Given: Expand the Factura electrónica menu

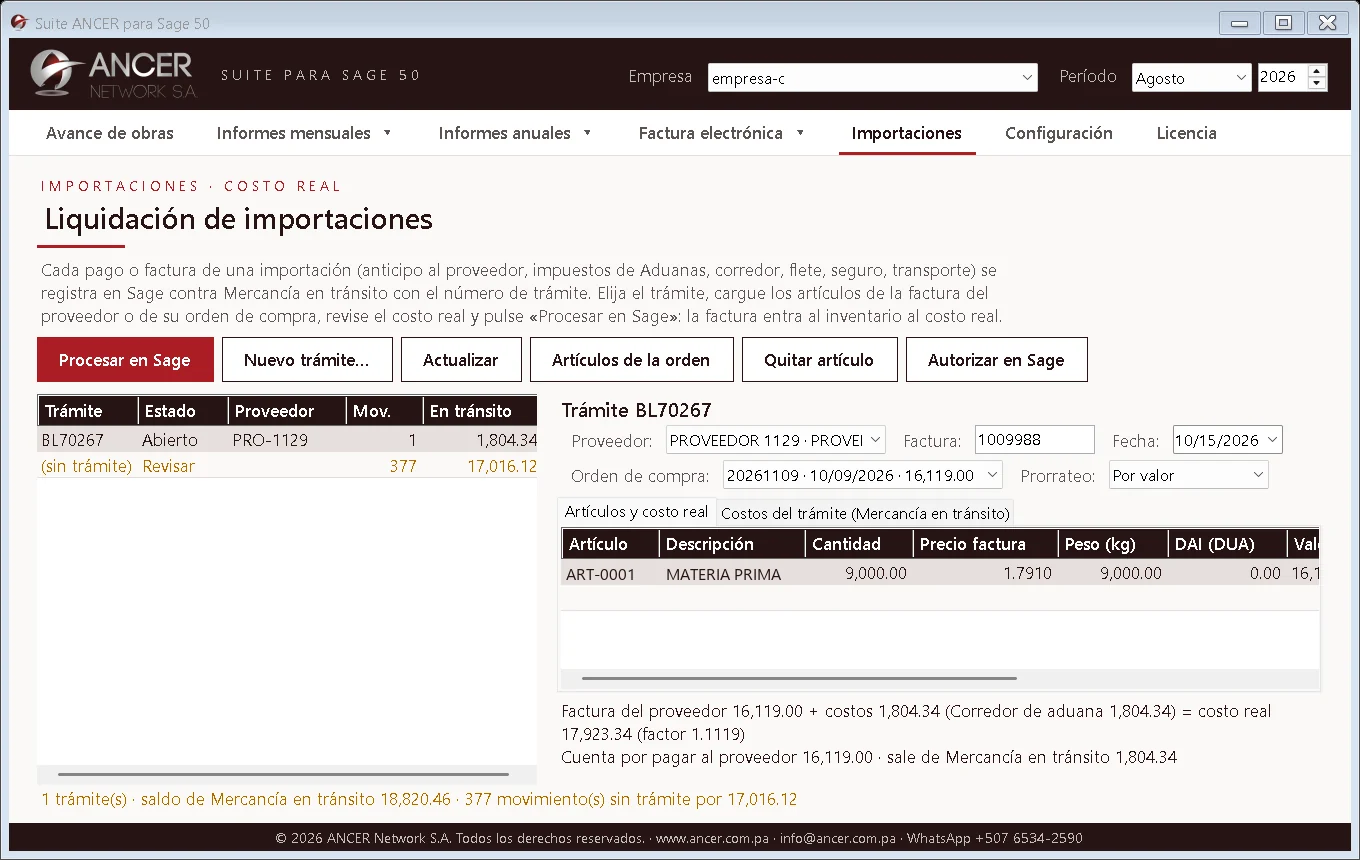Looking at the screenshot, I should pos(722,133).
